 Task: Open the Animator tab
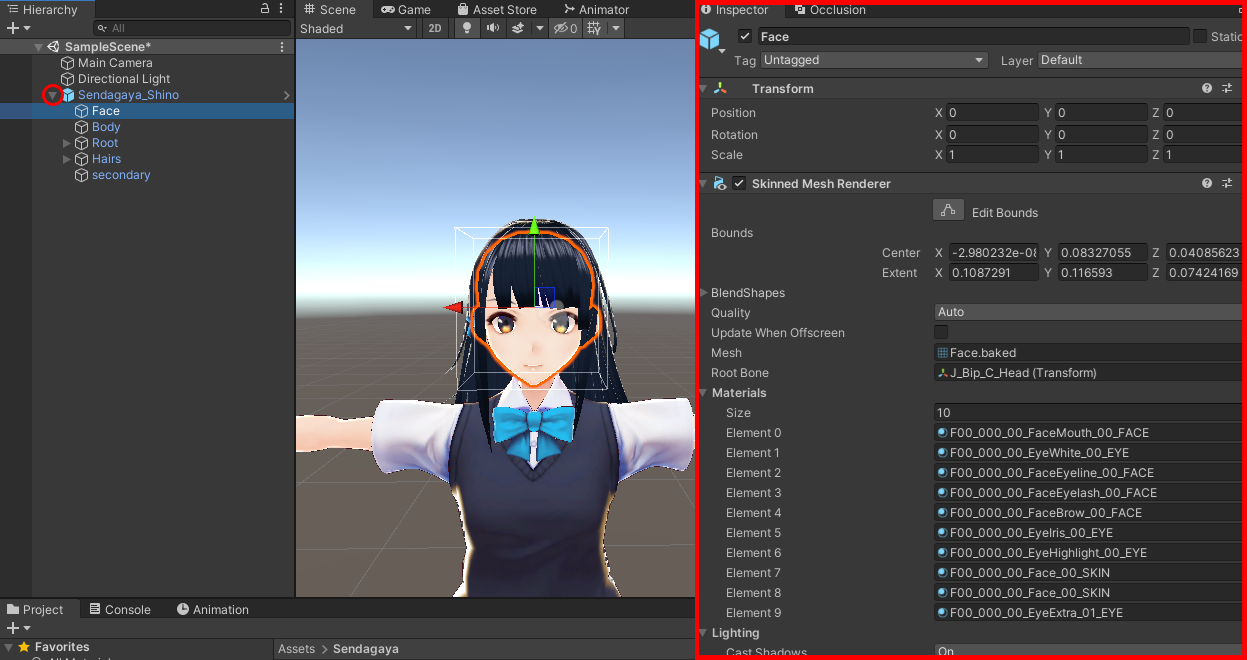[x=596, y=9]
